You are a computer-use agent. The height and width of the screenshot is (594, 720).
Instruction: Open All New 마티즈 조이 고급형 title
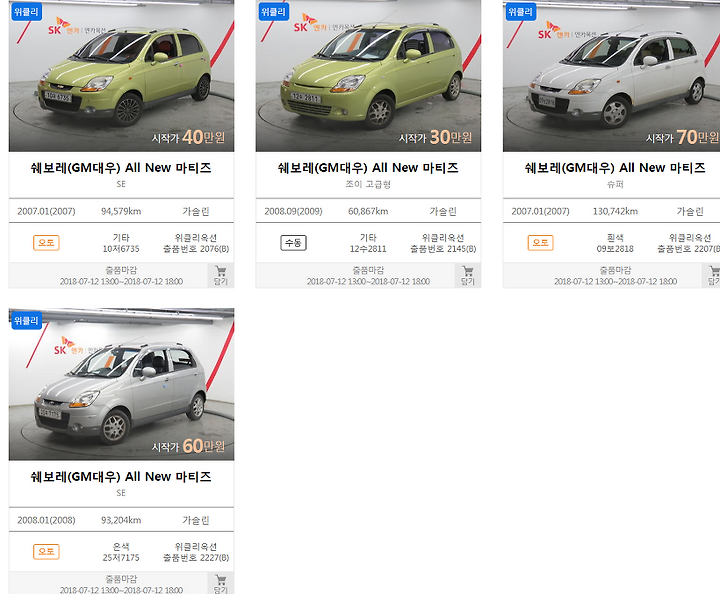click(x=368, y=168)
